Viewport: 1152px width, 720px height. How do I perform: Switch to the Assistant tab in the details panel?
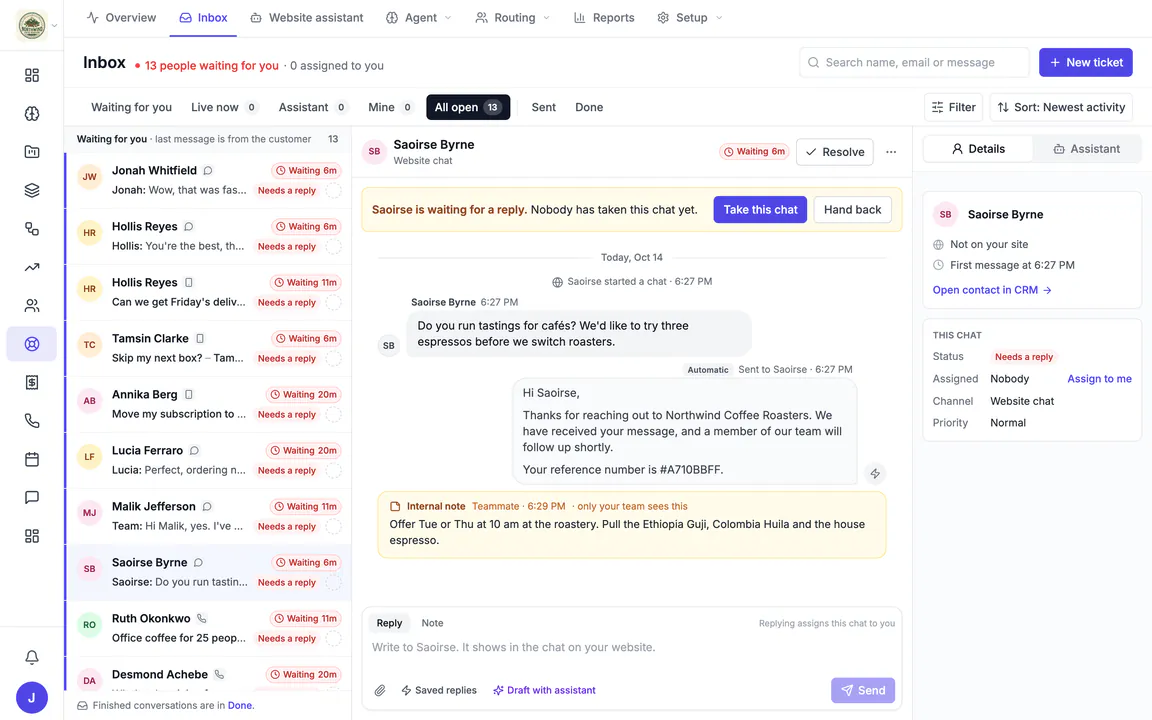1086,148
